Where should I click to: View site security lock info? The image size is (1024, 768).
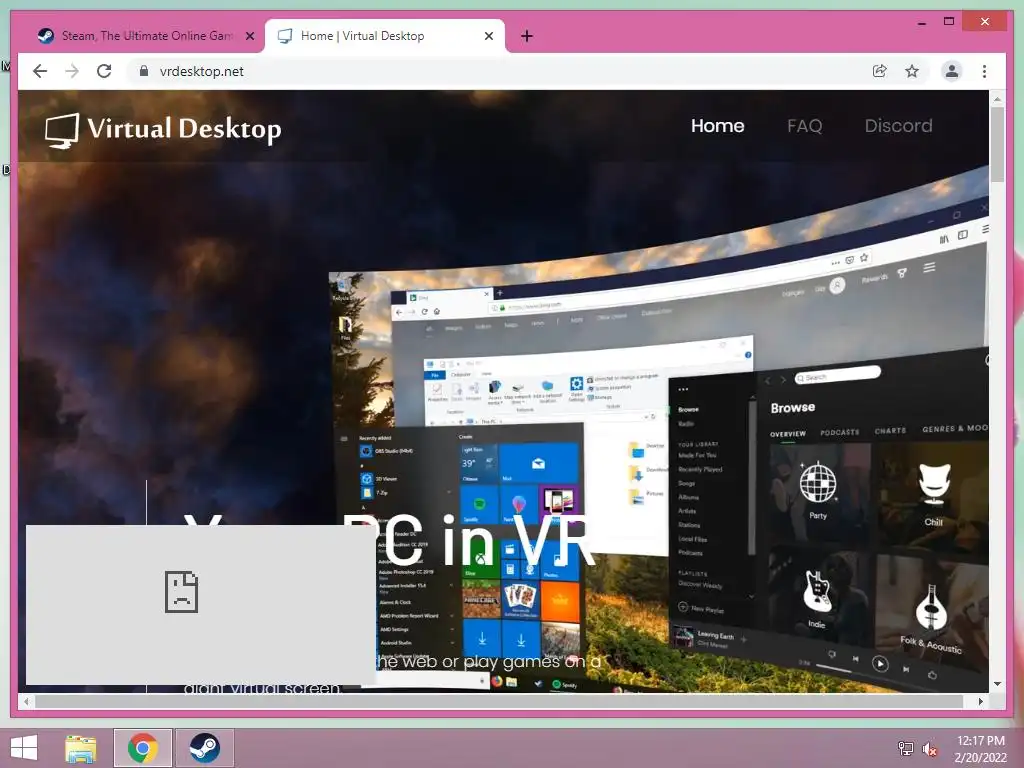[x=144, y=71]
